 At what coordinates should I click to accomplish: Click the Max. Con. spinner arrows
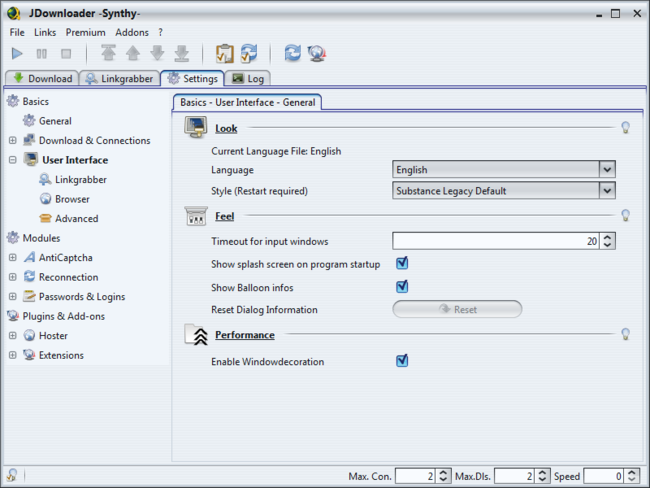pyautogui.click(x=443, y=476)
